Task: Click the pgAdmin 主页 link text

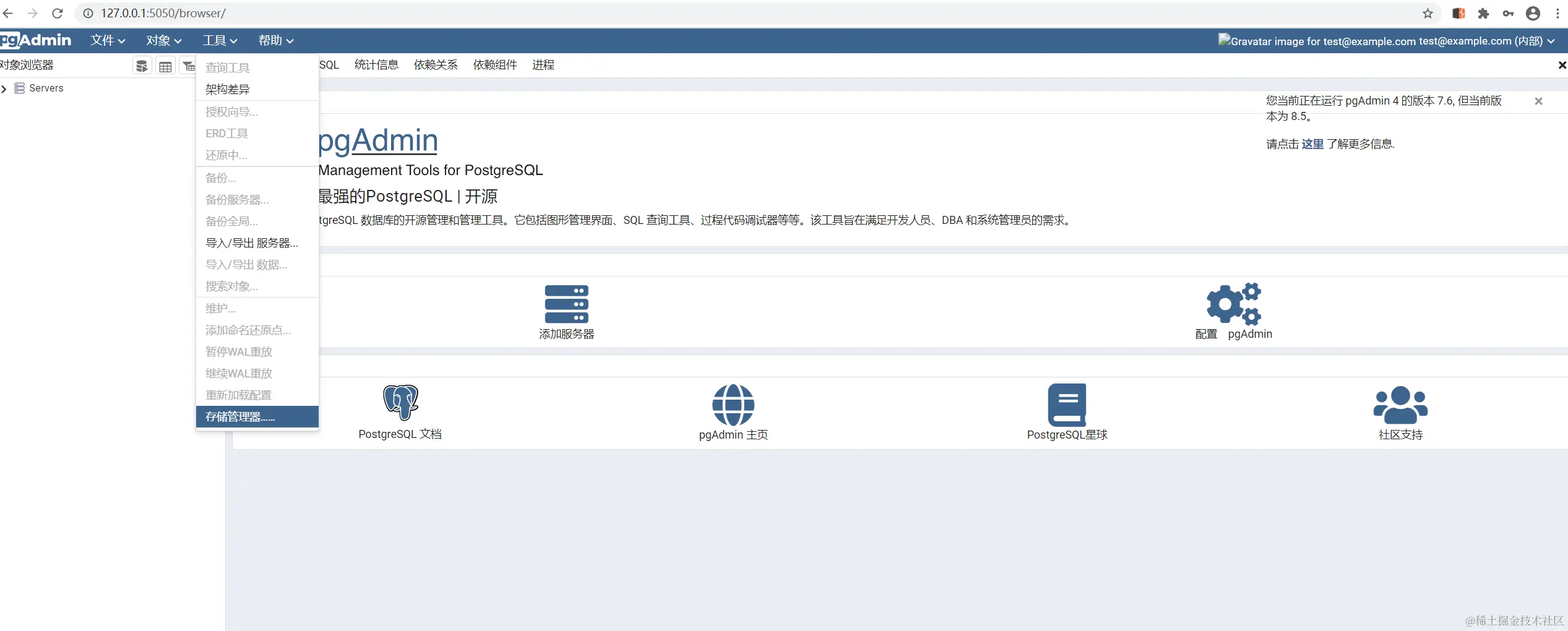Action: click(733, 435)
